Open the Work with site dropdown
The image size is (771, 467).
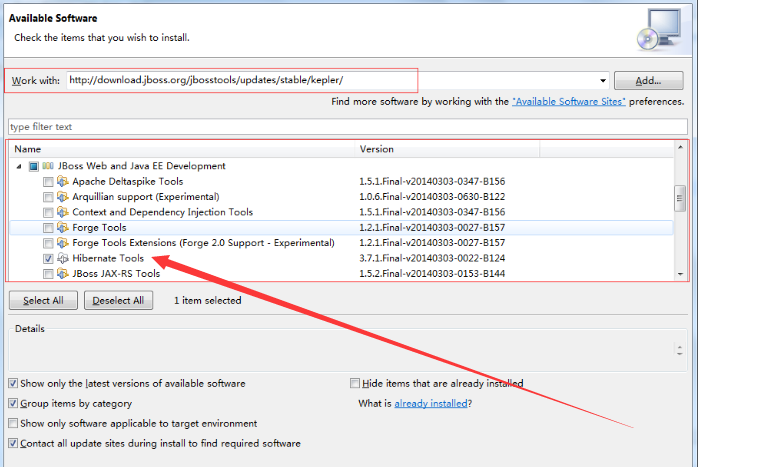(x=603, y=81)
